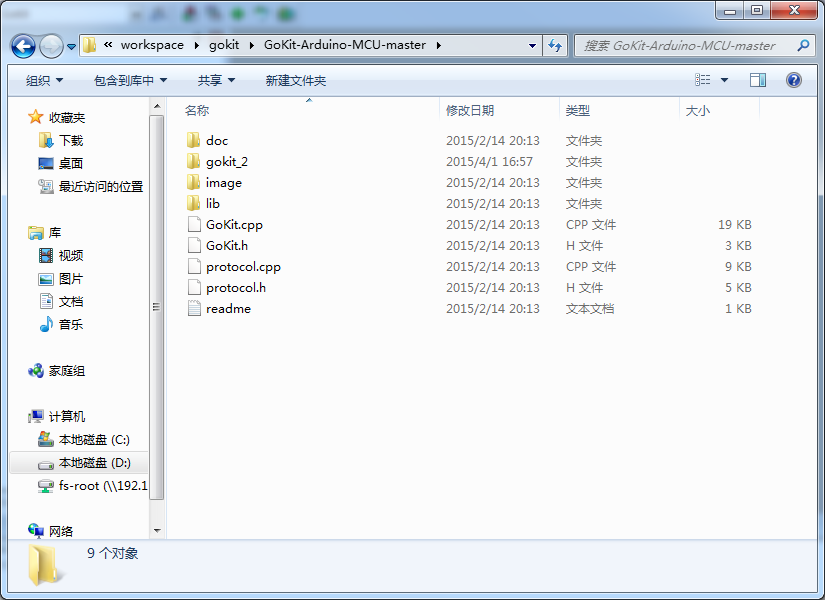
Task: Open the view options dropdown arrow
Action: [x=725, y=81]
